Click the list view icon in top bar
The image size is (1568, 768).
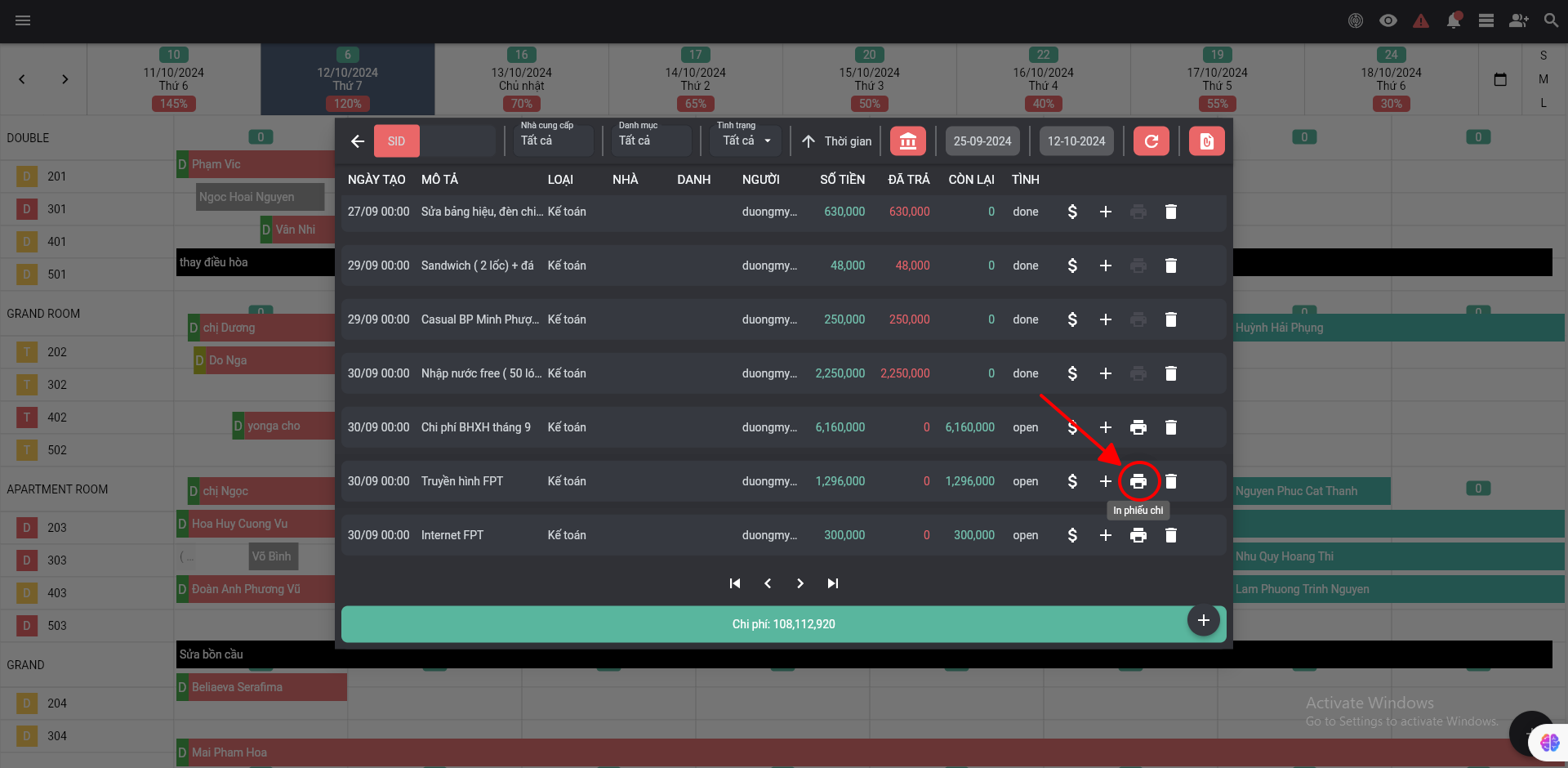[x=1486, y=20]
